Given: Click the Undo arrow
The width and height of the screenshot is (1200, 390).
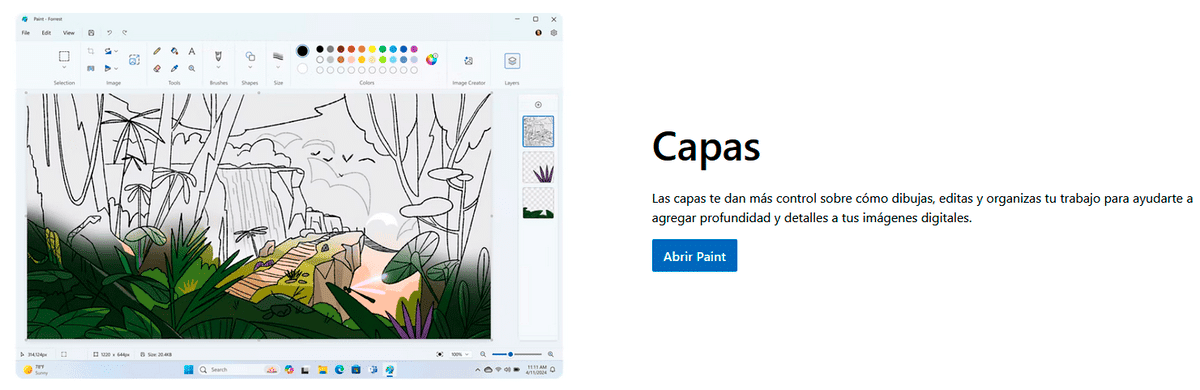Looking at the screenshot, I should (109, 33).
